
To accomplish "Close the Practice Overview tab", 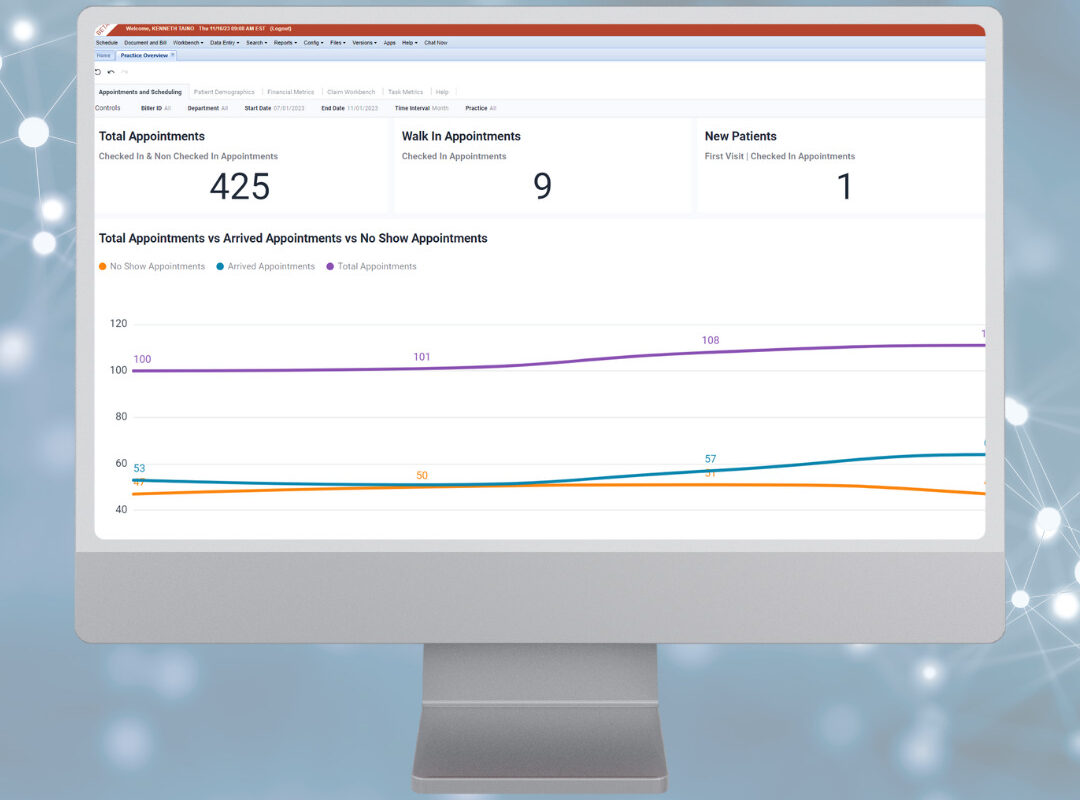I will tap(173, 55).
